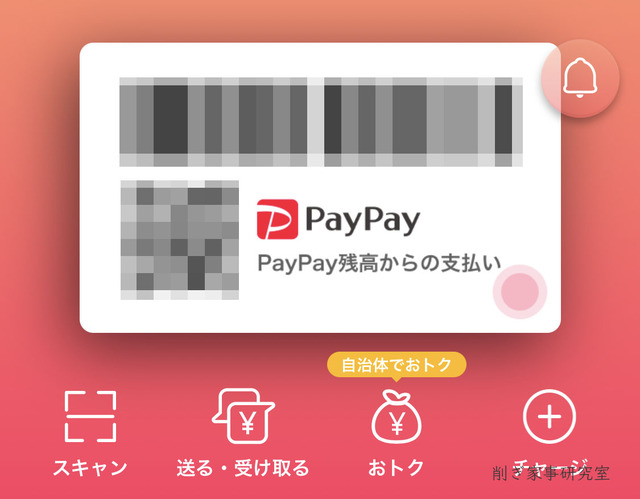Change payment method via PayPay残高からの支払い
Image resolution: width=640 pixels, height=499 pixels.
coord(379,263)
